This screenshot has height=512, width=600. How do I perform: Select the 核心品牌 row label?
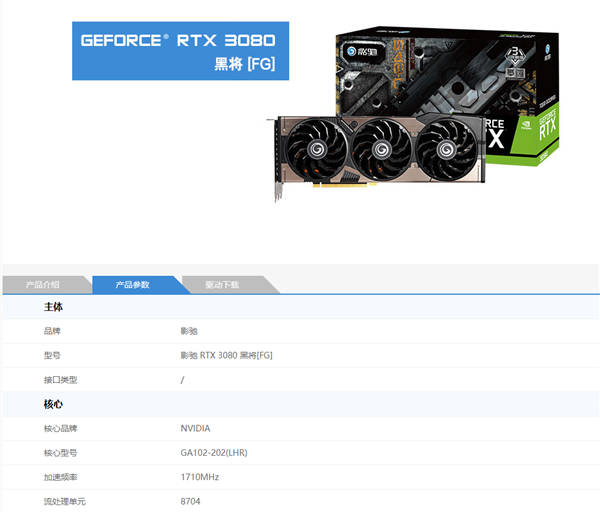pyautogui.click(x=60, y=429)
